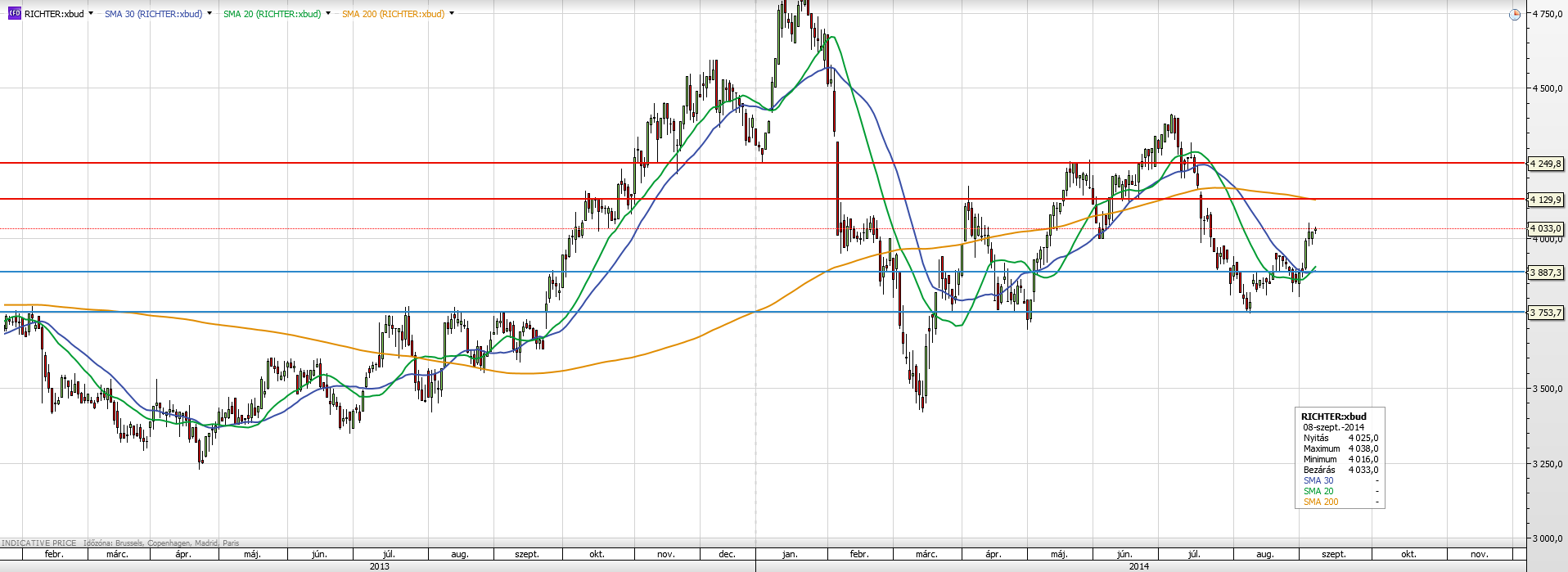Click the szept. month label under 2014

click(x=1334, y=554)
